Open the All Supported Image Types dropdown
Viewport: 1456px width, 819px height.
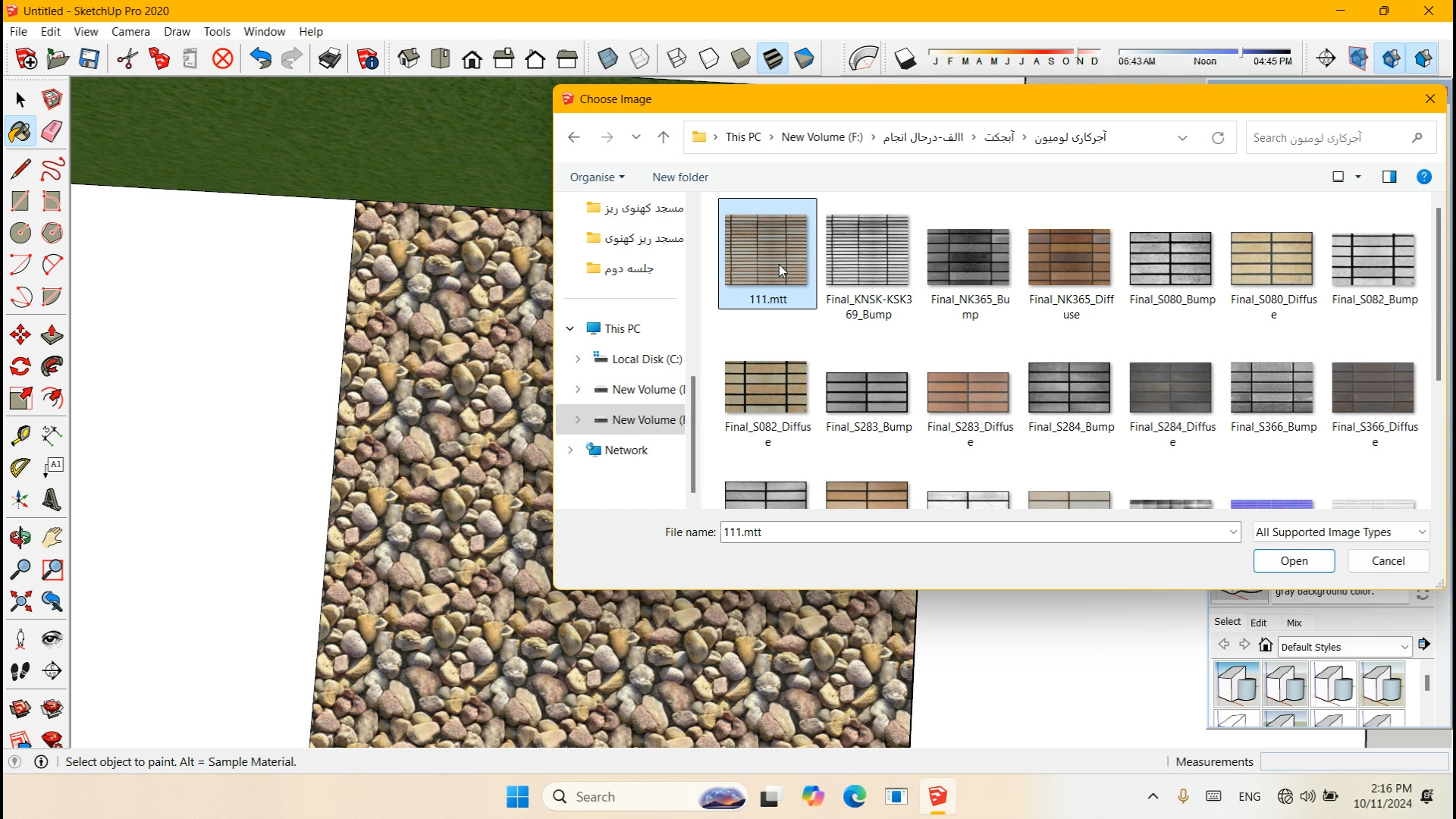[x=1341, y=532]
